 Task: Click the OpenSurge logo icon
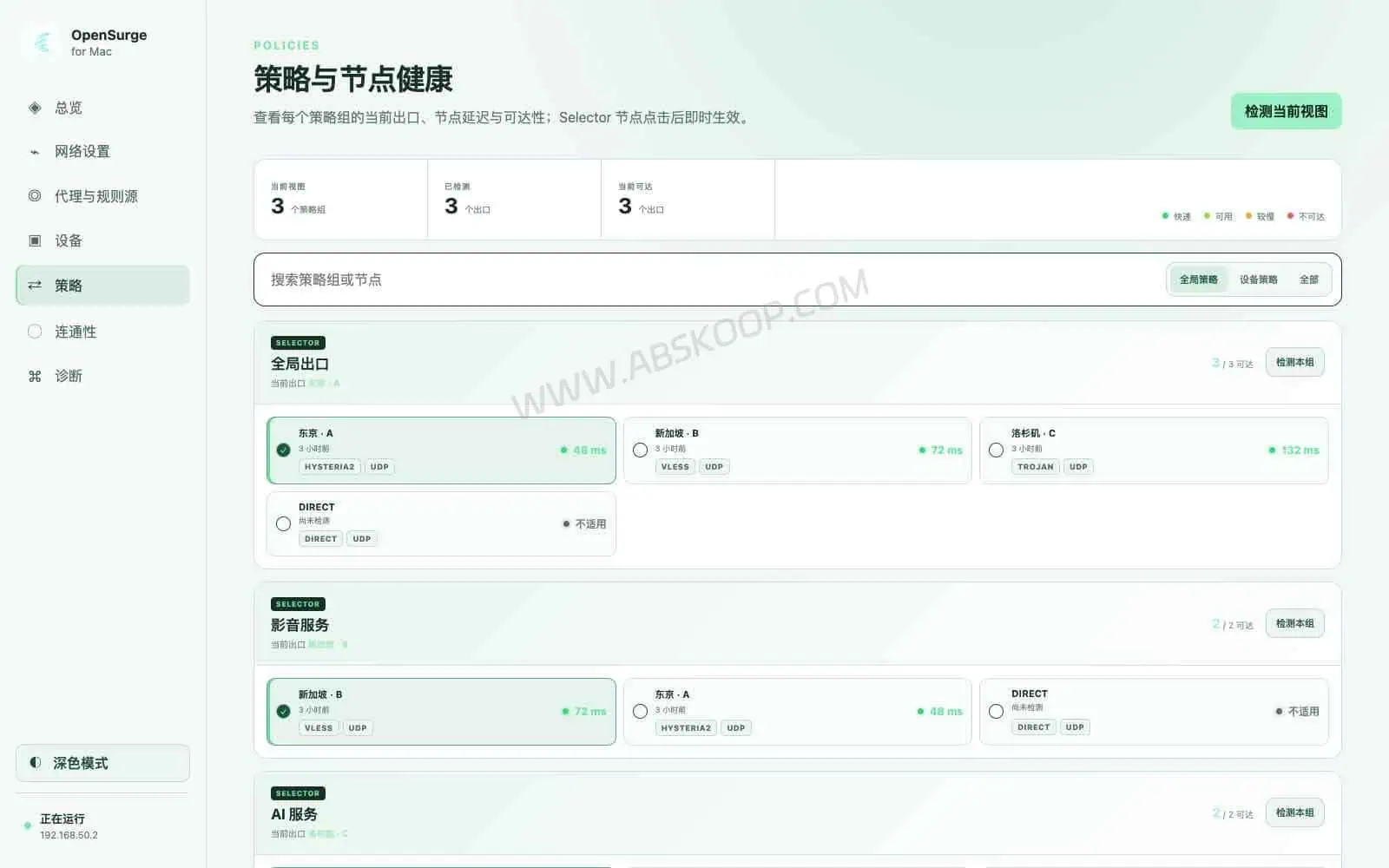point(42,41)
